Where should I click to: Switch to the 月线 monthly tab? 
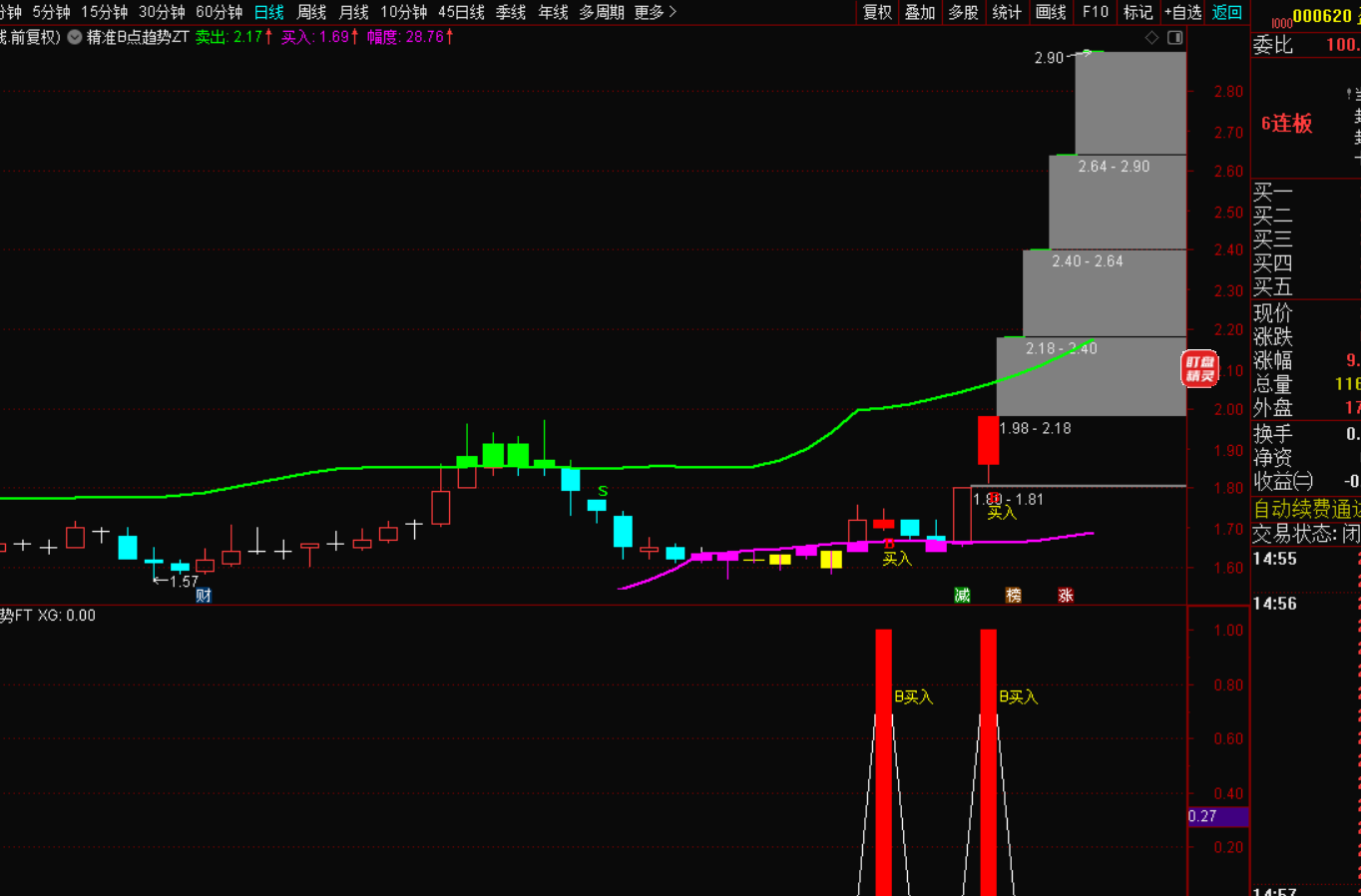(x=353, y=12)
